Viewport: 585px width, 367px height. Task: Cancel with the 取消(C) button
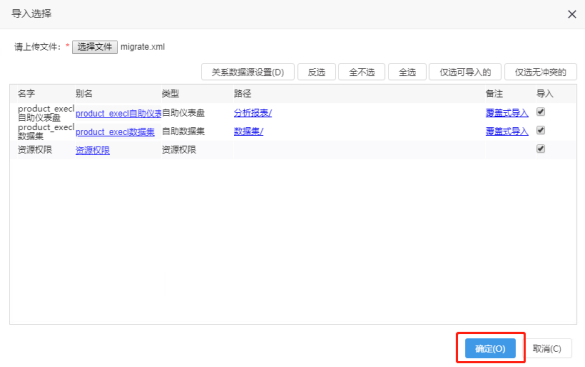tap(547, 348)
